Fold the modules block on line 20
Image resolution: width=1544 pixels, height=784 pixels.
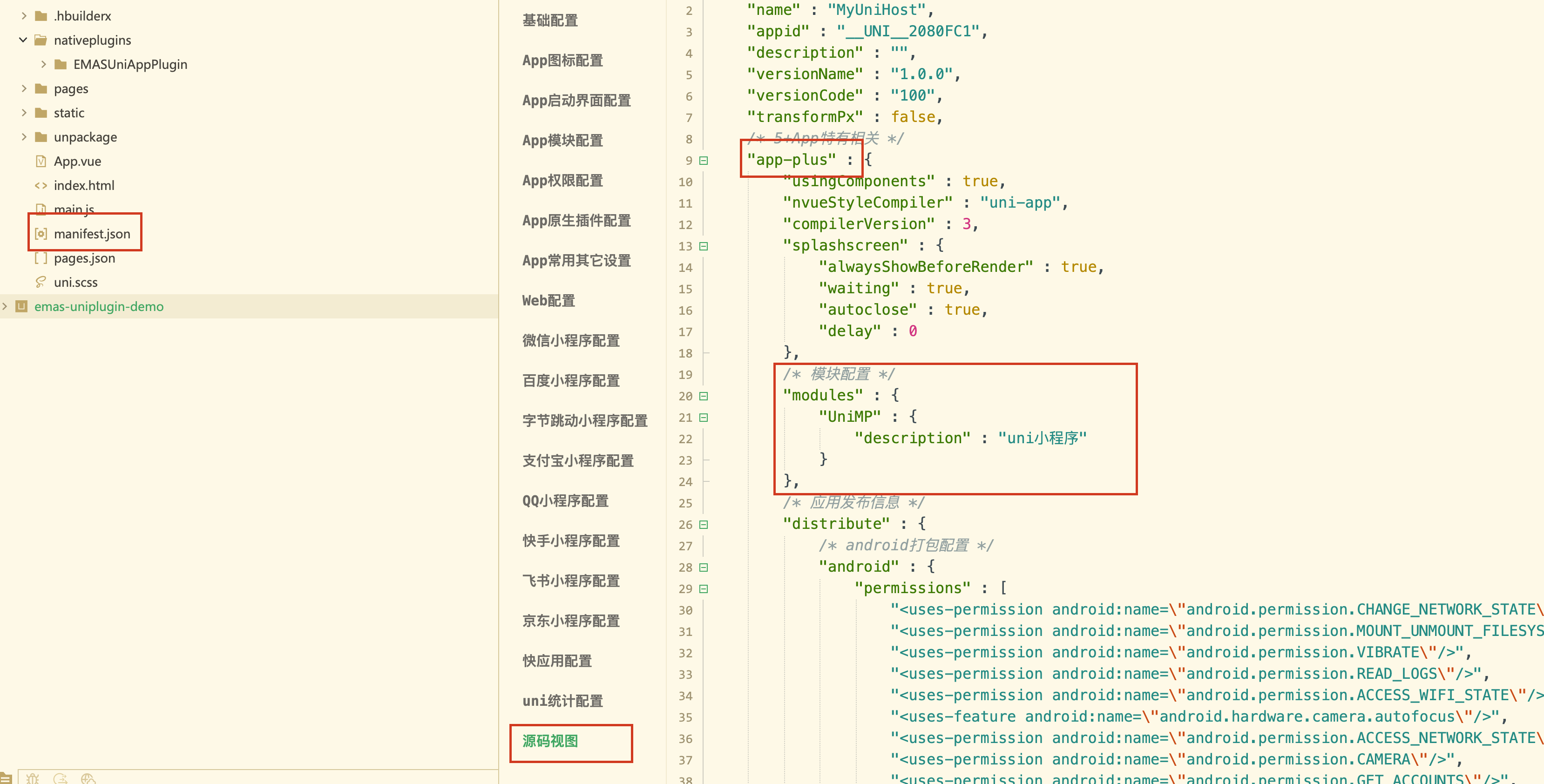(704, 396)
